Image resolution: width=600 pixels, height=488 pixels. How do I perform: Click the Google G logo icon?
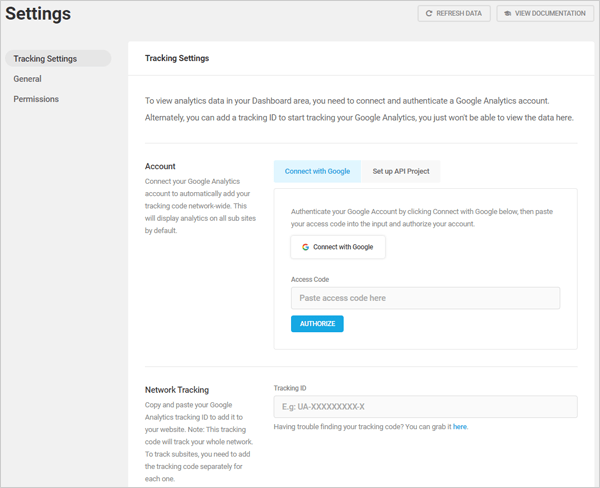coord(305,247)
